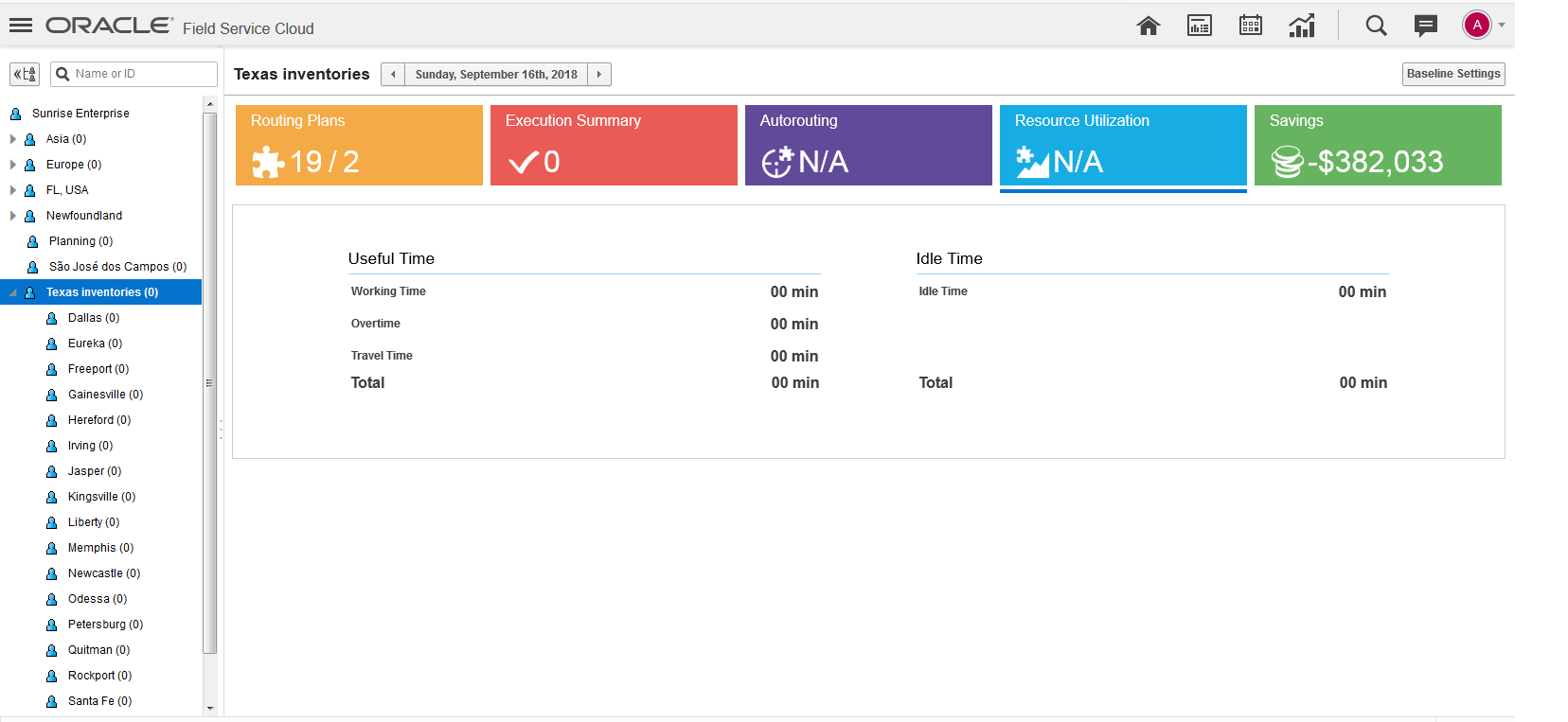1568x722 pixels.
Task: Click the global search magnifier icon
Action: tap(1376, 26)
